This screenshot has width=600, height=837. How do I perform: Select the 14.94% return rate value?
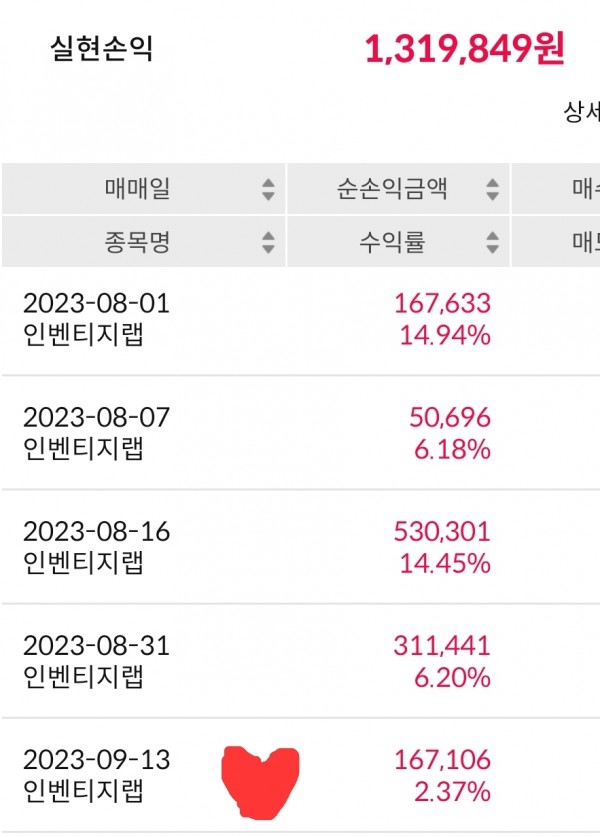click(445, 335)
